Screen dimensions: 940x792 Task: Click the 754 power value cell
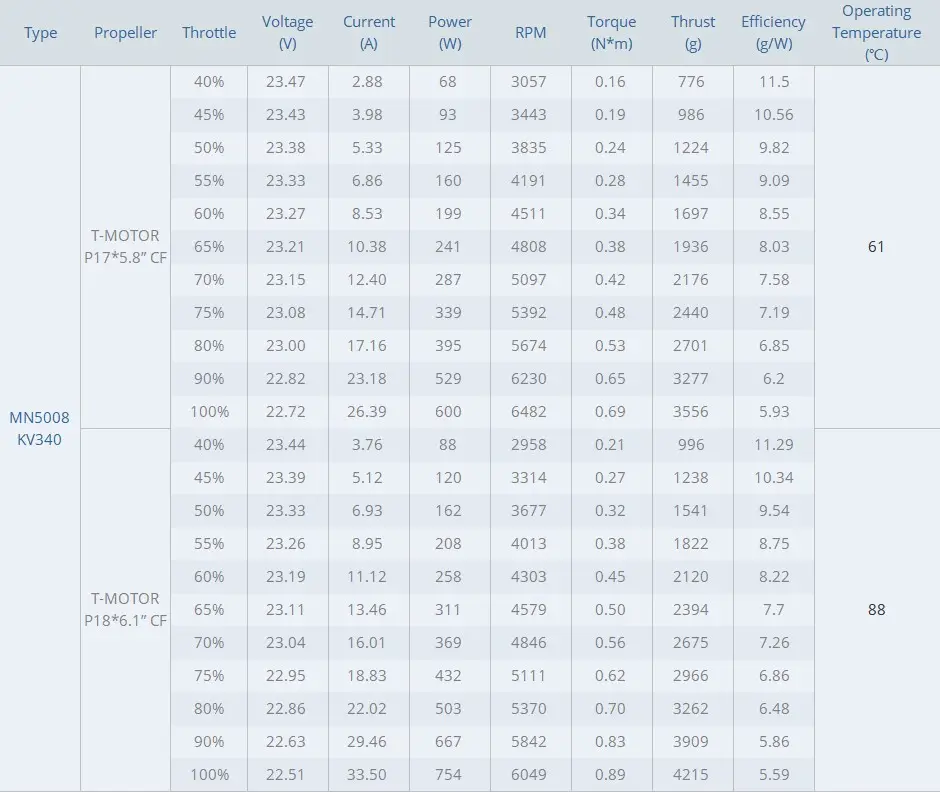click(x=448, y=774)
